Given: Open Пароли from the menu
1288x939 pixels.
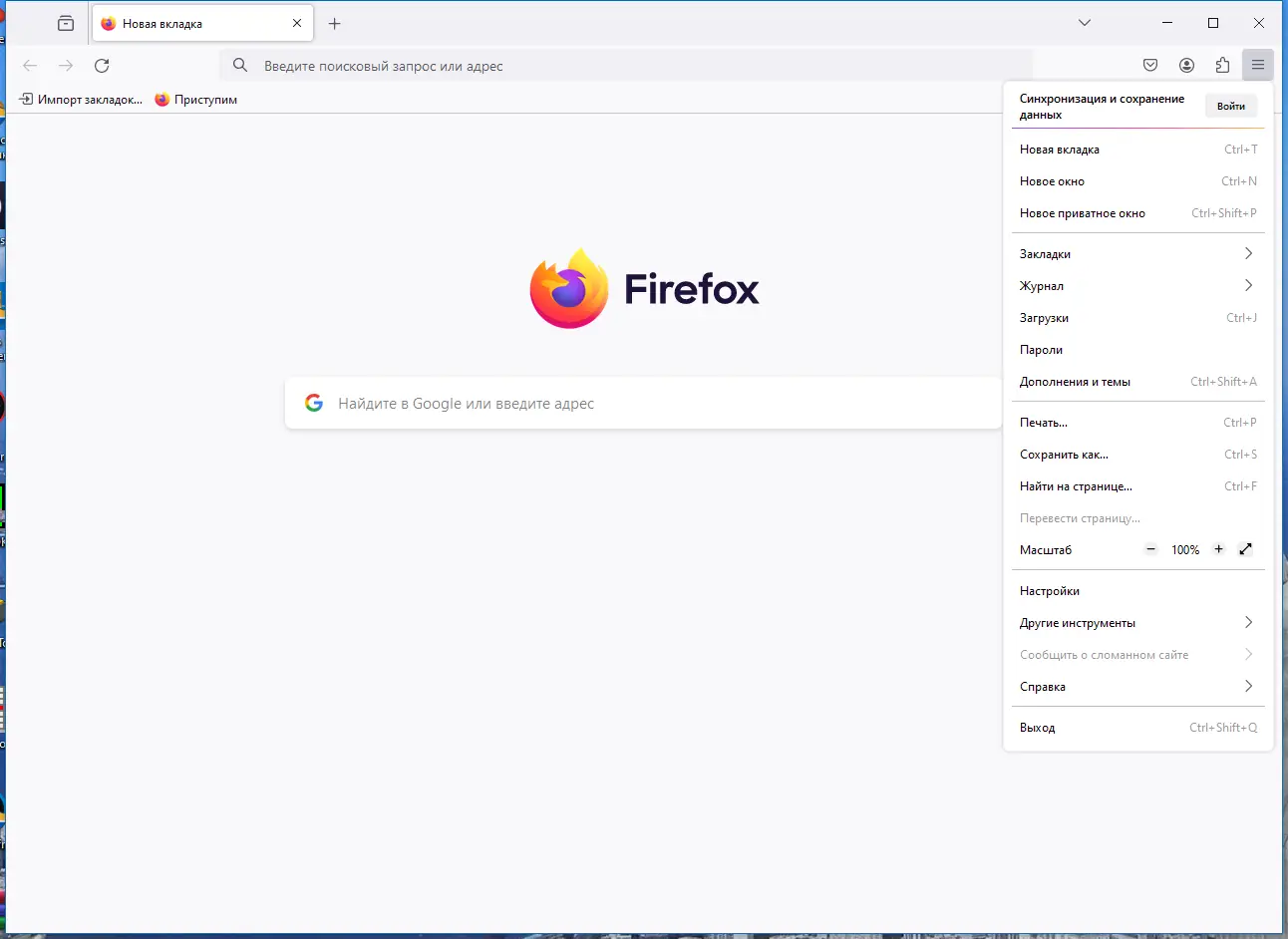Looking at the screenshot, I should [1138, 350].
